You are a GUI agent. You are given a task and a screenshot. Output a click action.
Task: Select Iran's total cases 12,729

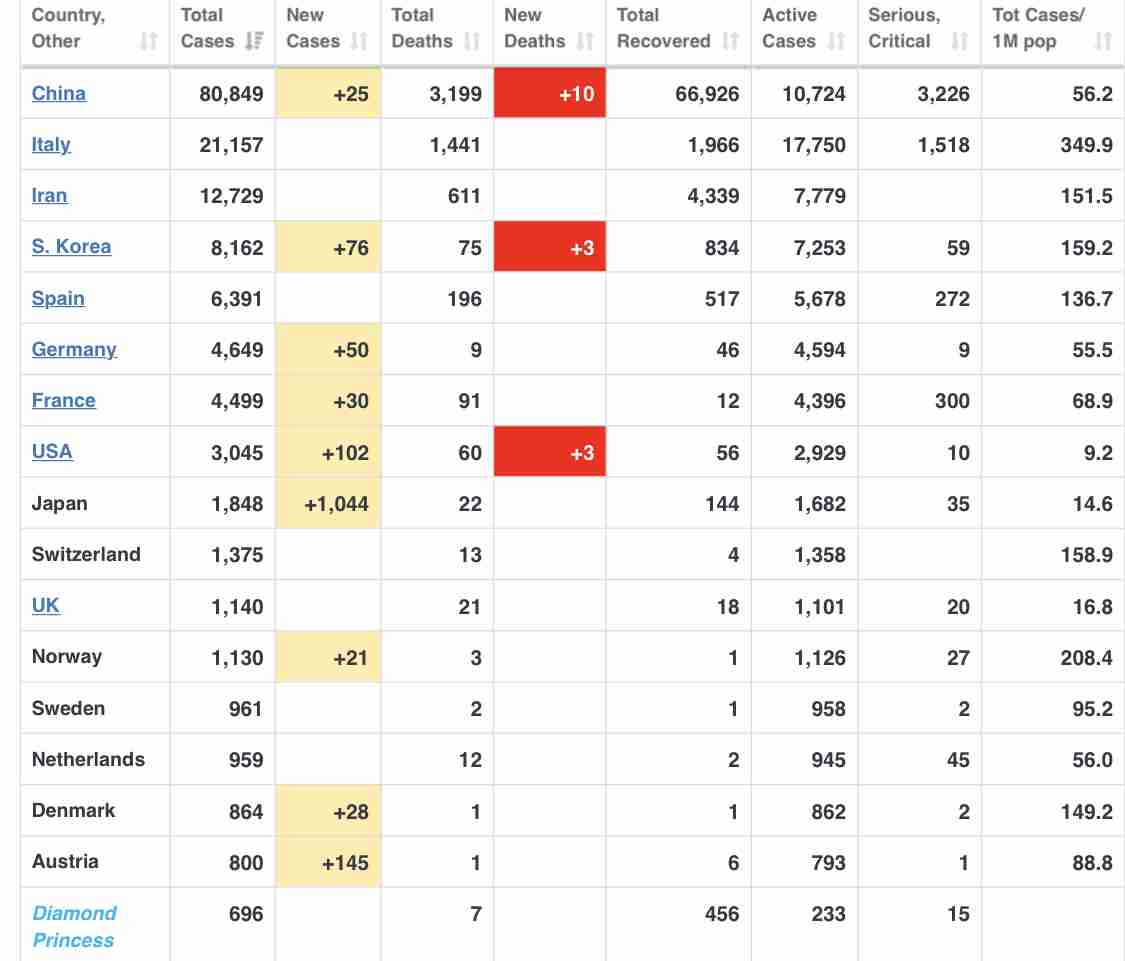click(231, 196)
